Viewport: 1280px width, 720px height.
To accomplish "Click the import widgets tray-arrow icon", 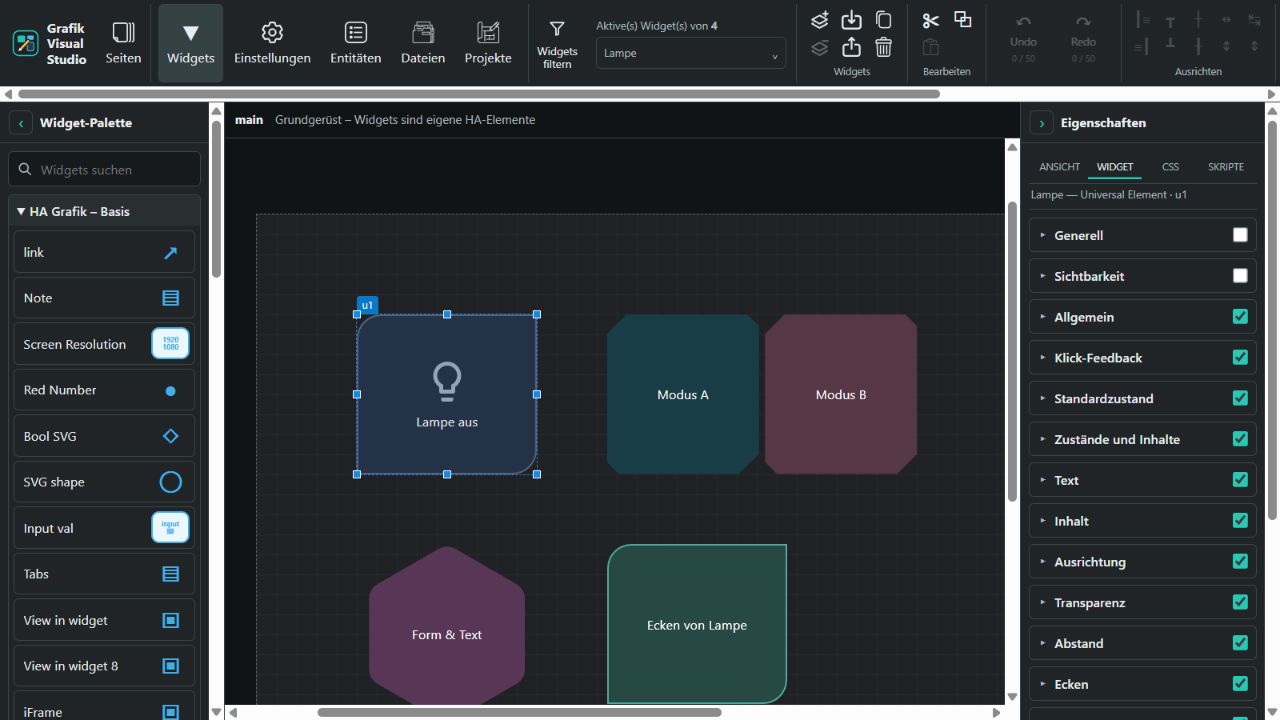I will click(x=851, y=20).
